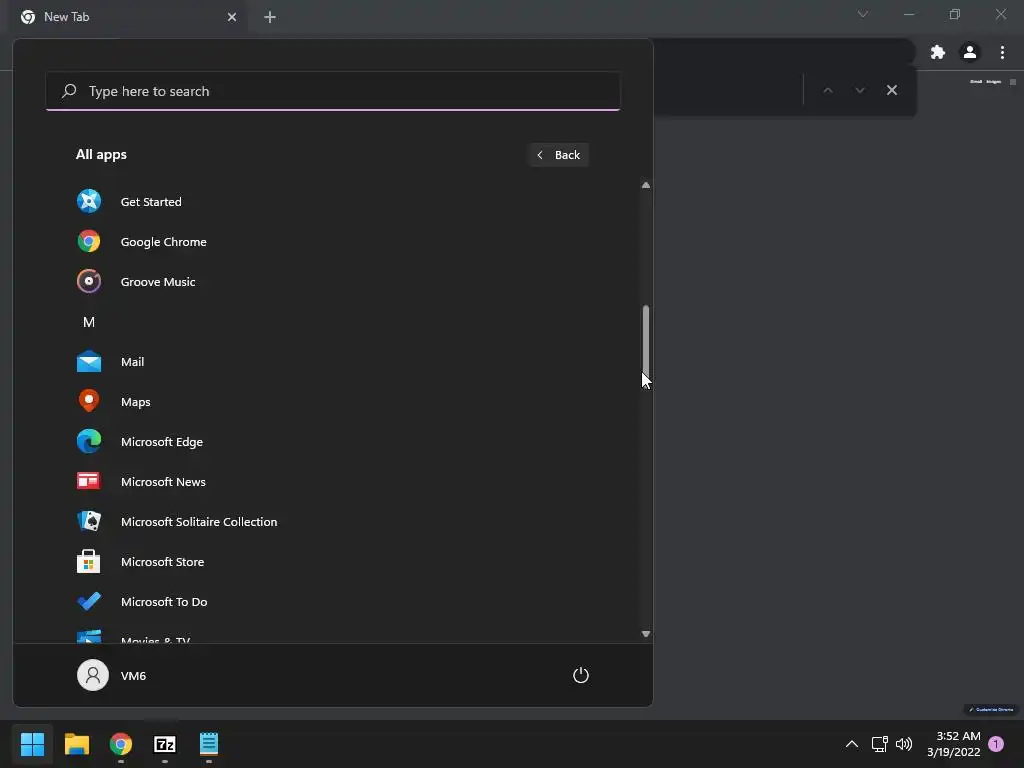Open the Mail app icon
The width and height of the screenshot is (1024, 768).
89,362
